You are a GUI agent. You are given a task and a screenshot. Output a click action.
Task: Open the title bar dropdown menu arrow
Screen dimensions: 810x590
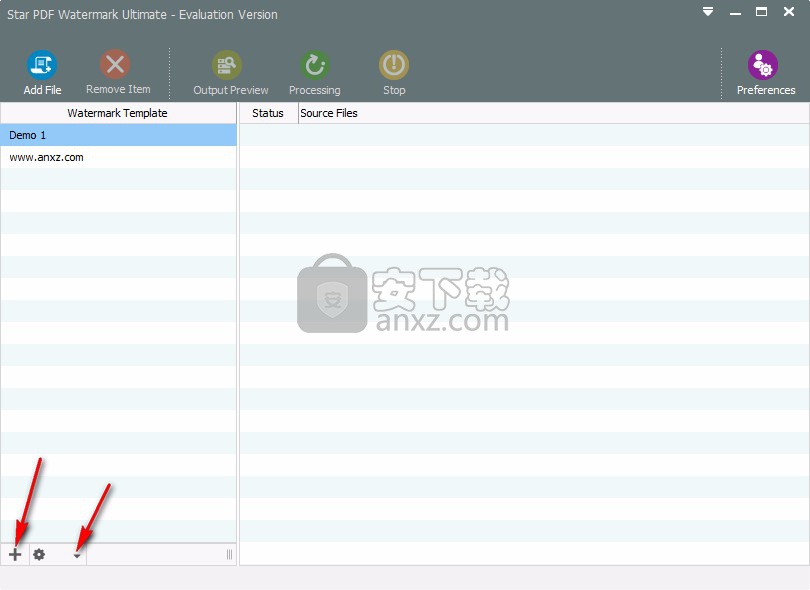coord(708,11)
